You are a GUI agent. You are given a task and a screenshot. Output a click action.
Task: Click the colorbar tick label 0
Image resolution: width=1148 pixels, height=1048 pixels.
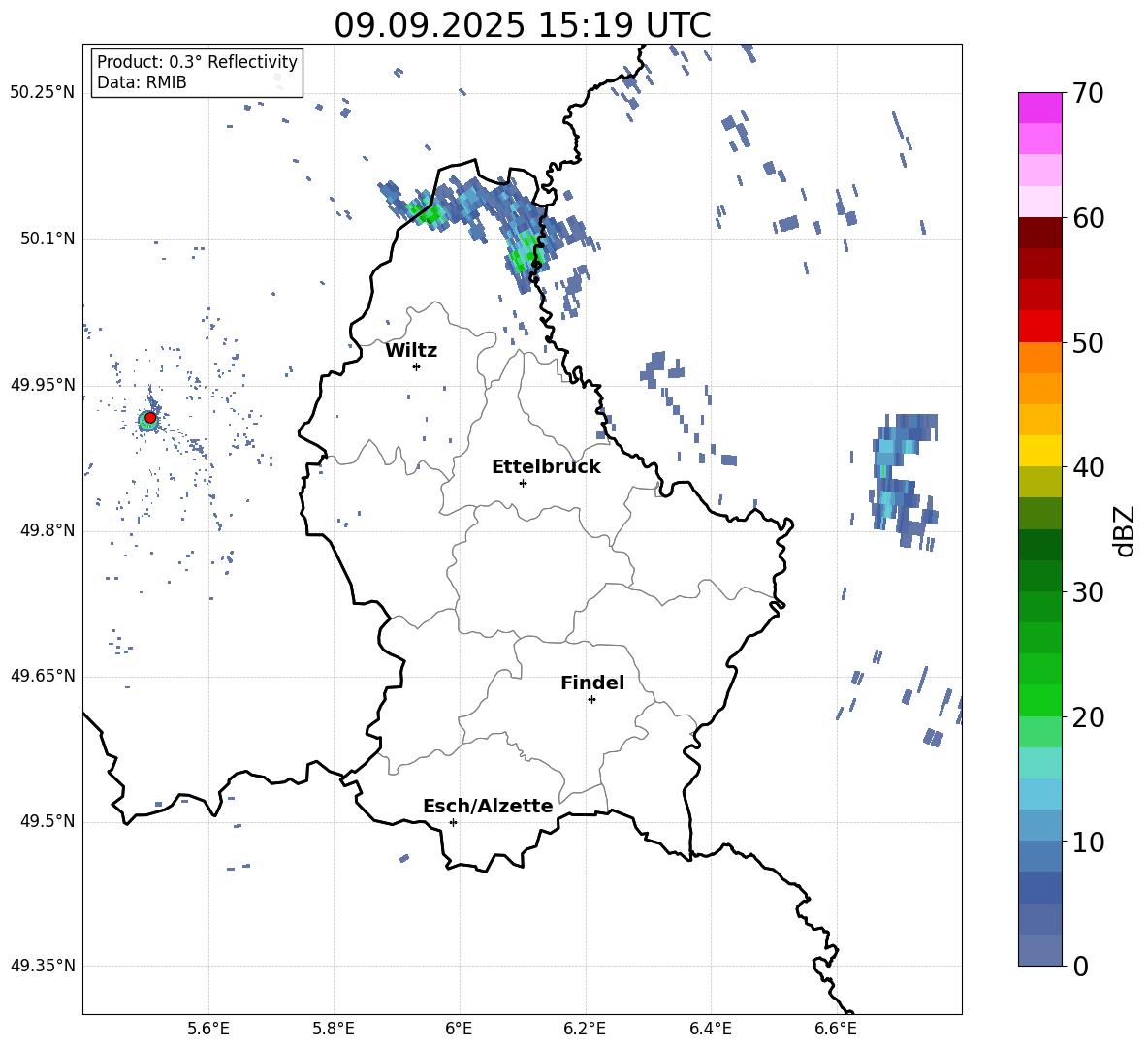tap(1080, 967)
